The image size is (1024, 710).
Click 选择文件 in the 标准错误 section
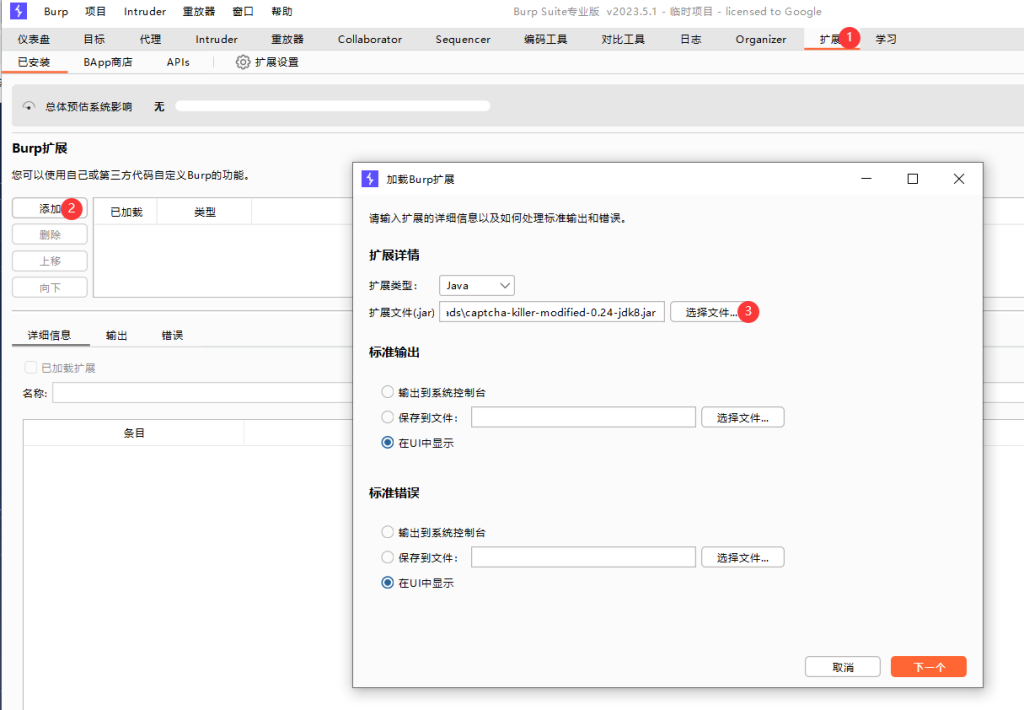coord(743,557)
